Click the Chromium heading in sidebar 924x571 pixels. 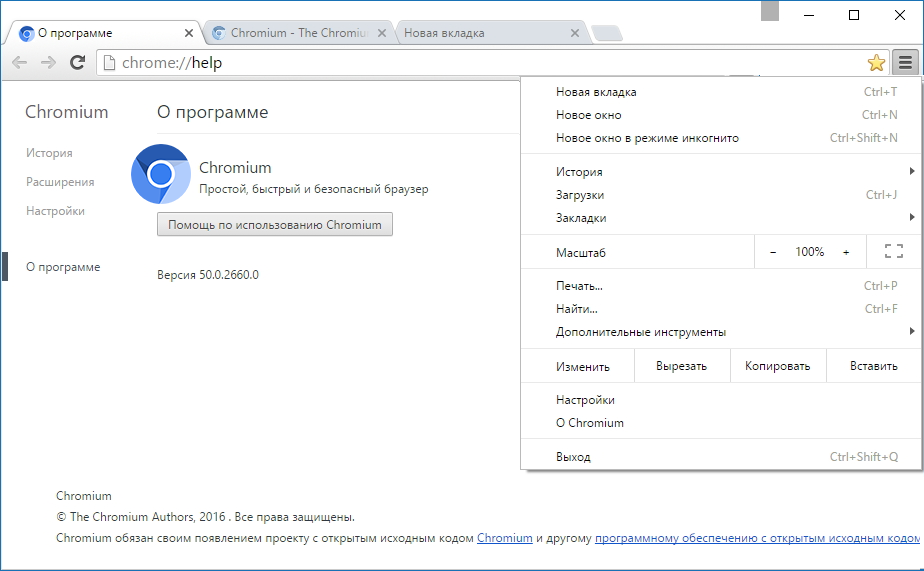click(67, 112)
